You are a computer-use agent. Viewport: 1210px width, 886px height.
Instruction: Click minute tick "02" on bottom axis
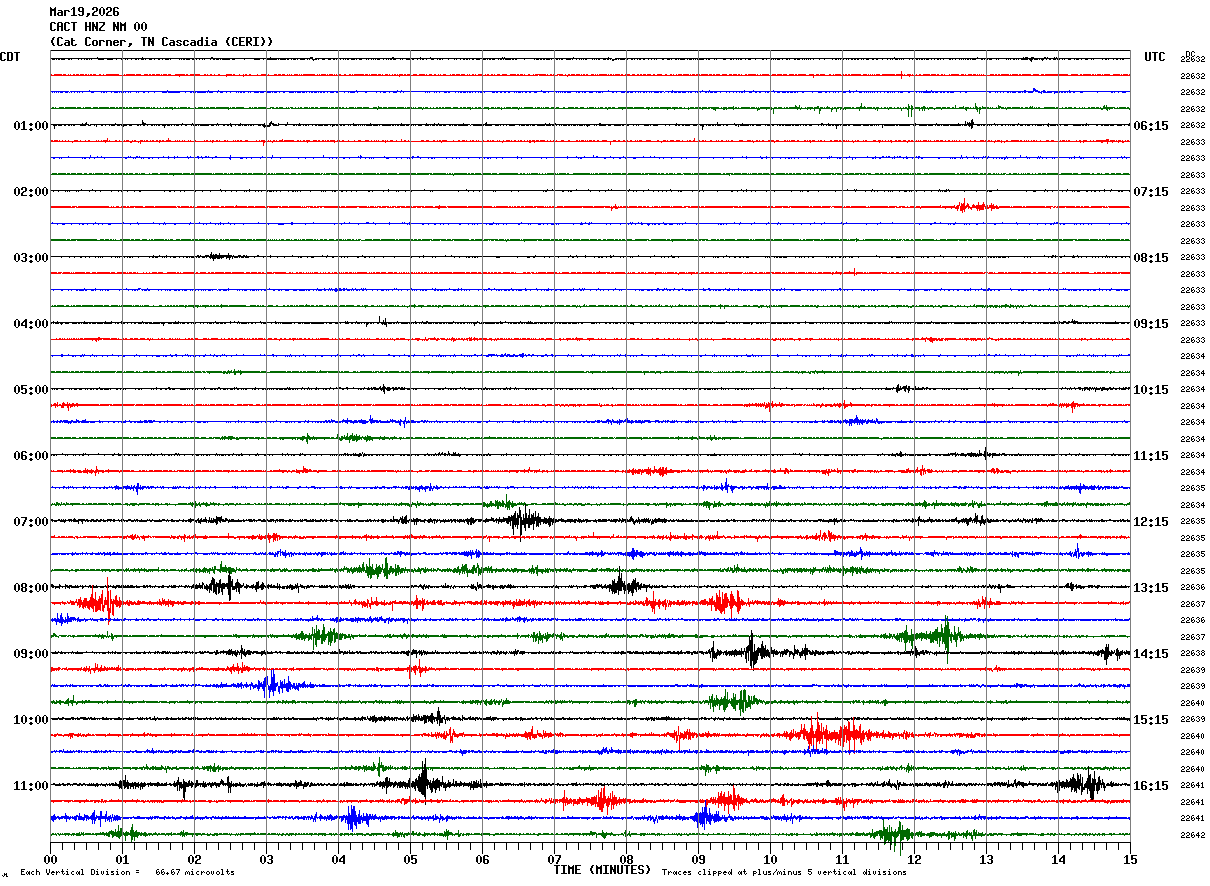[194, 859]
